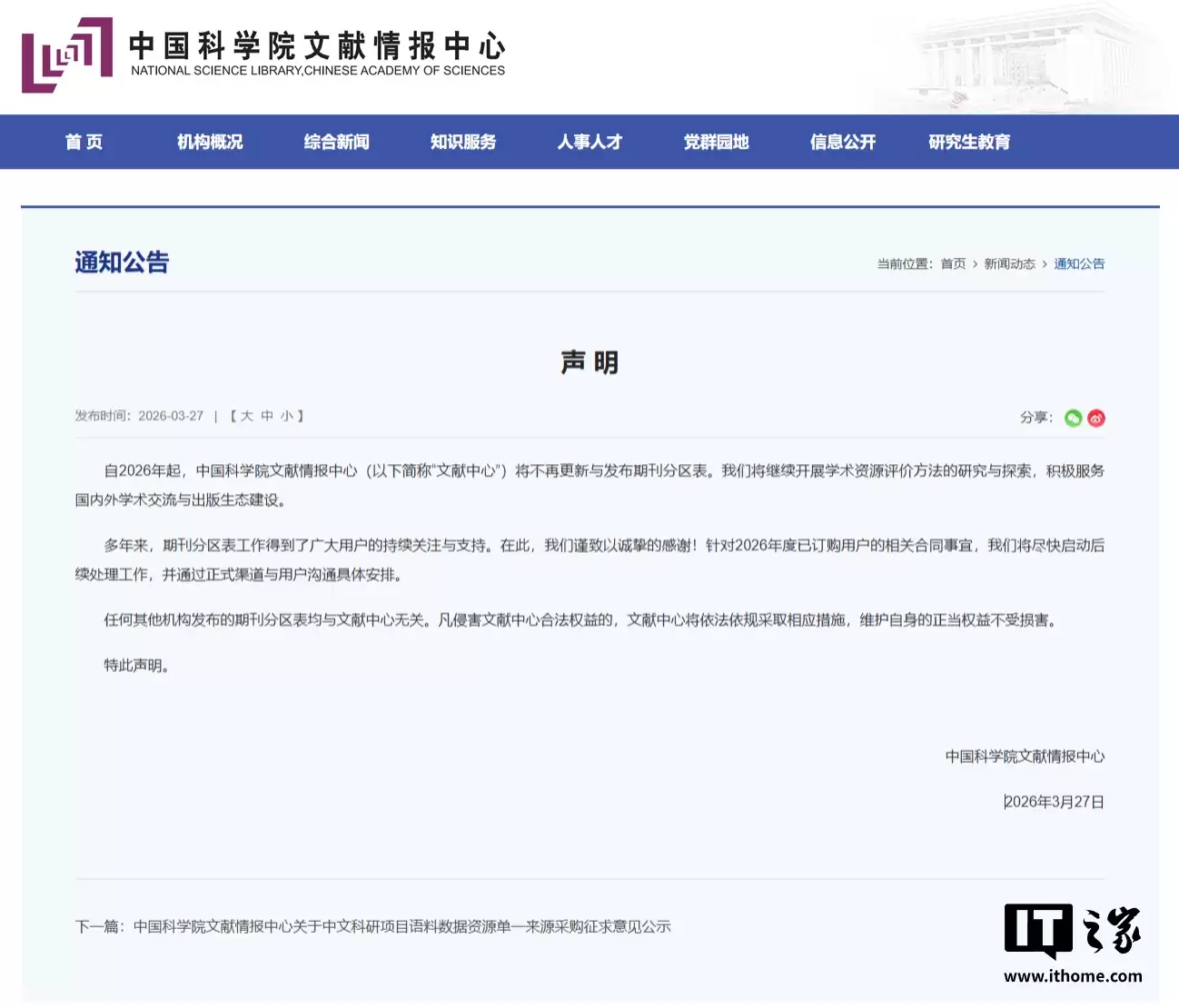Open the 研究生教育 navigation menu item

pyautogui.click(x=968, y=142)
